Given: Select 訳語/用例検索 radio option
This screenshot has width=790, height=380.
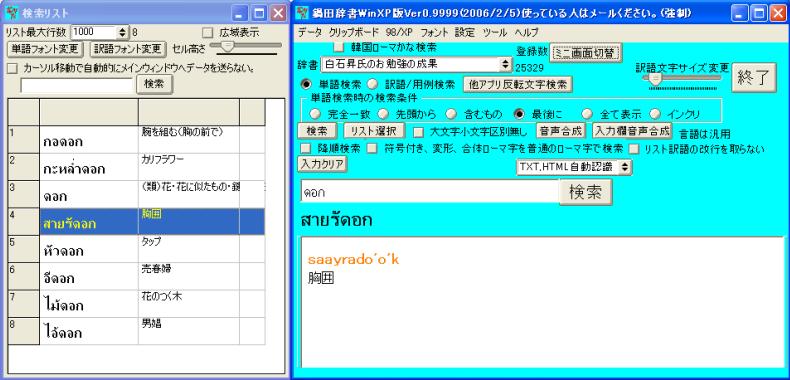Looking at the screenshot, I should click(x=372, y=84).
